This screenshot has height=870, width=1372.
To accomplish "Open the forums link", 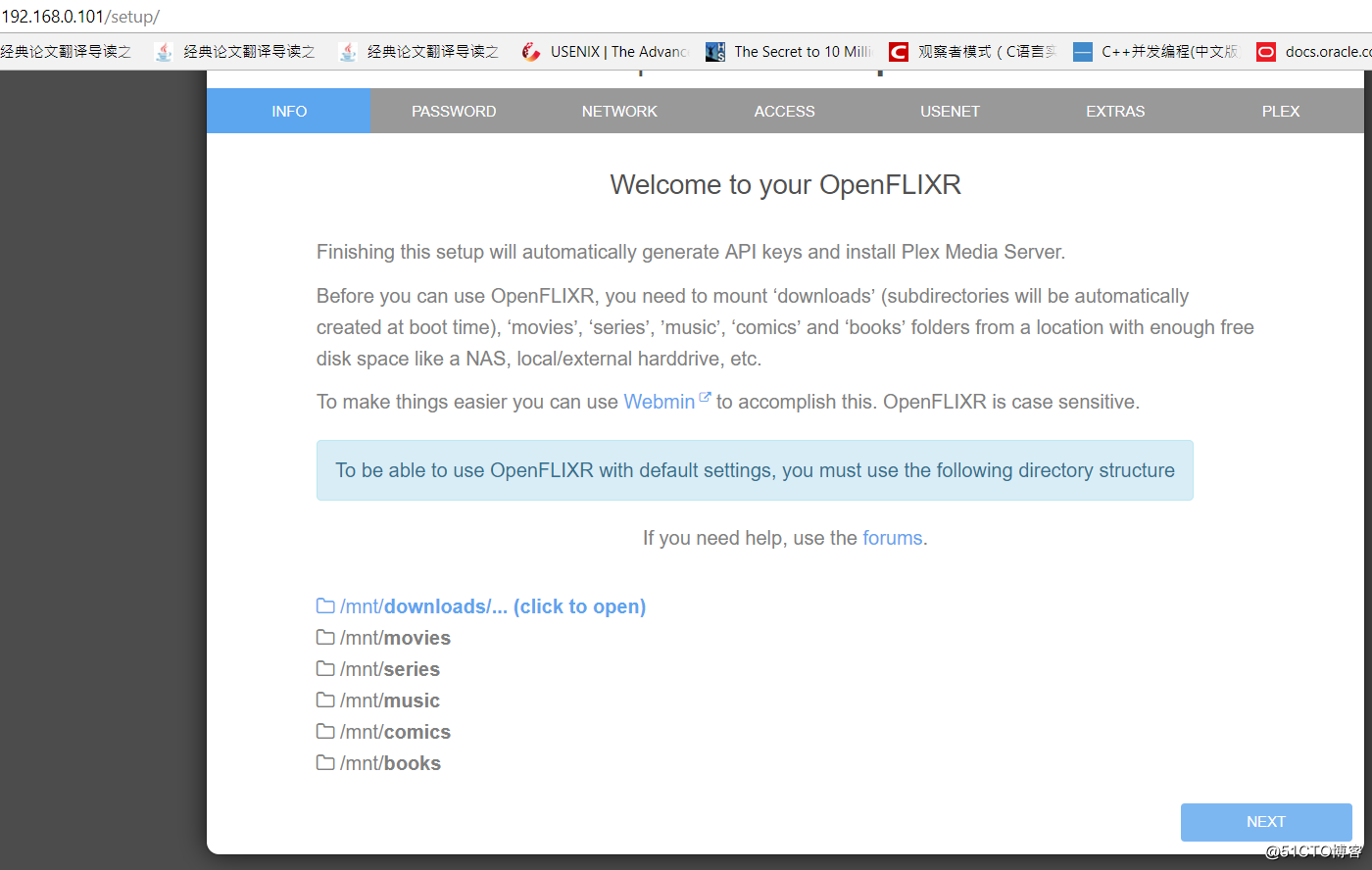I will click(892, 538).
